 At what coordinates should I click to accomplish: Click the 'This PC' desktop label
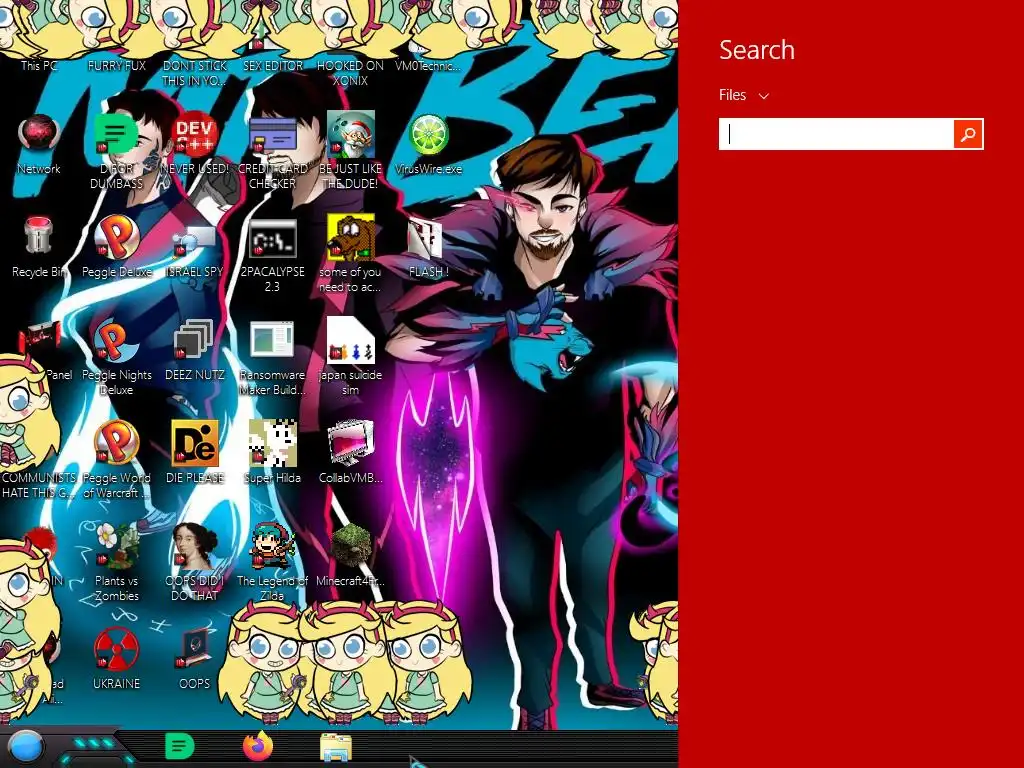pyautogui.click(x=39, y=66)
